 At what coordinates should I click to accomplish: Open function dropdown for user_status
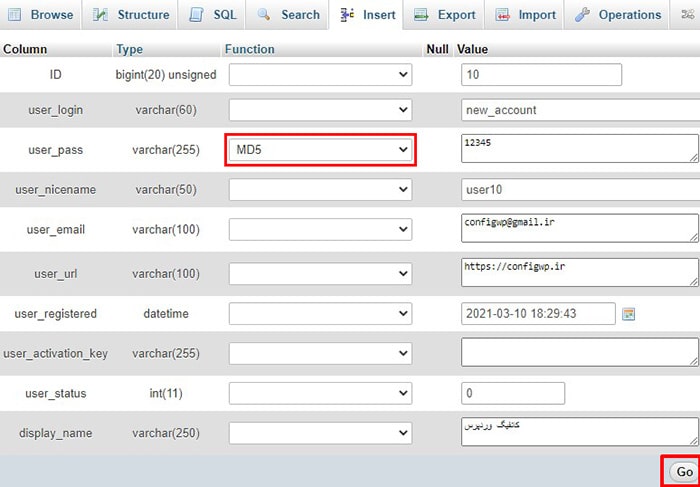[320, 393]
